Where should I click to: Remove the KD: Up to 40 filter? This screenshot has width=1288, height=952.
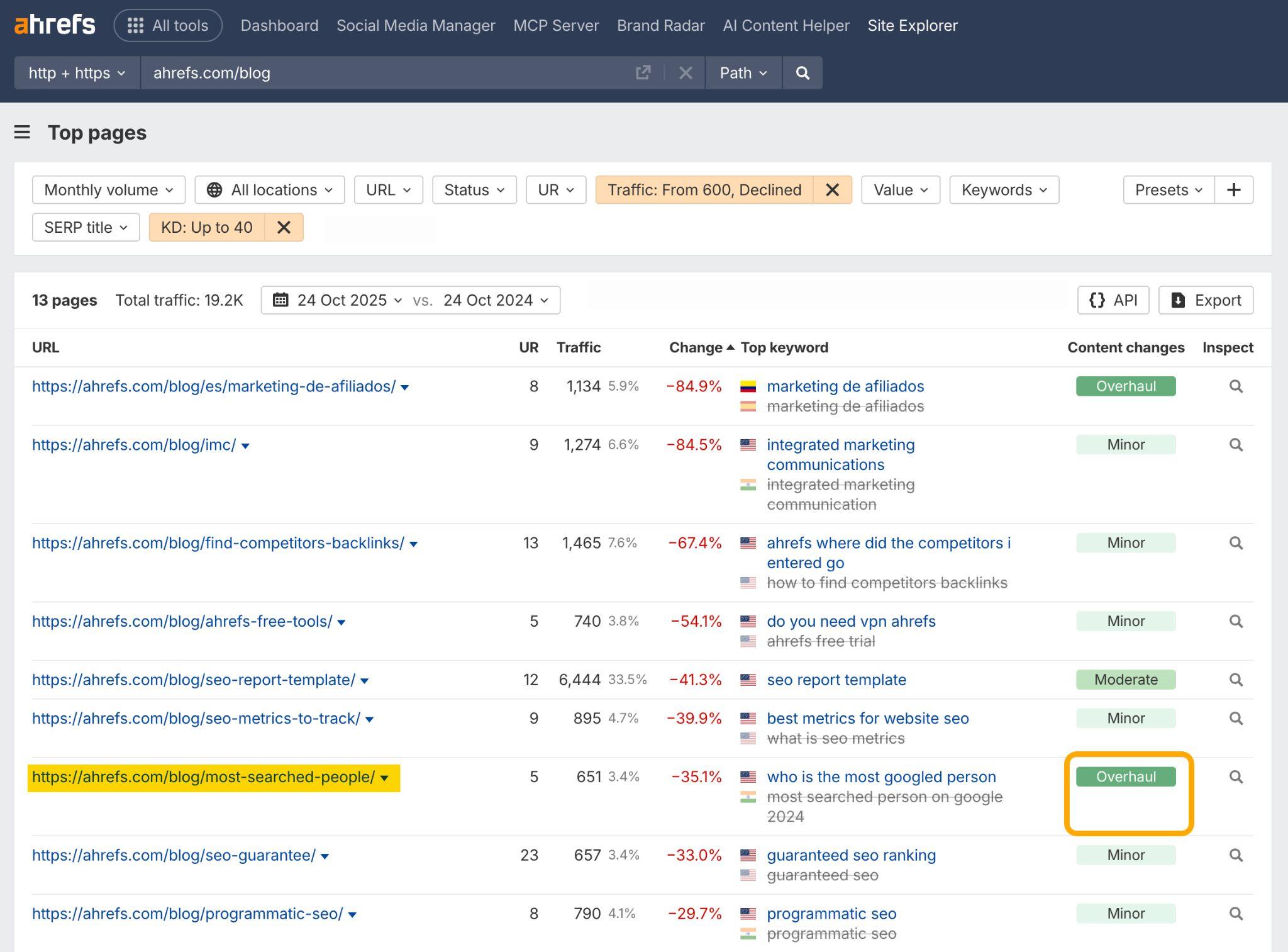(284, 227)
